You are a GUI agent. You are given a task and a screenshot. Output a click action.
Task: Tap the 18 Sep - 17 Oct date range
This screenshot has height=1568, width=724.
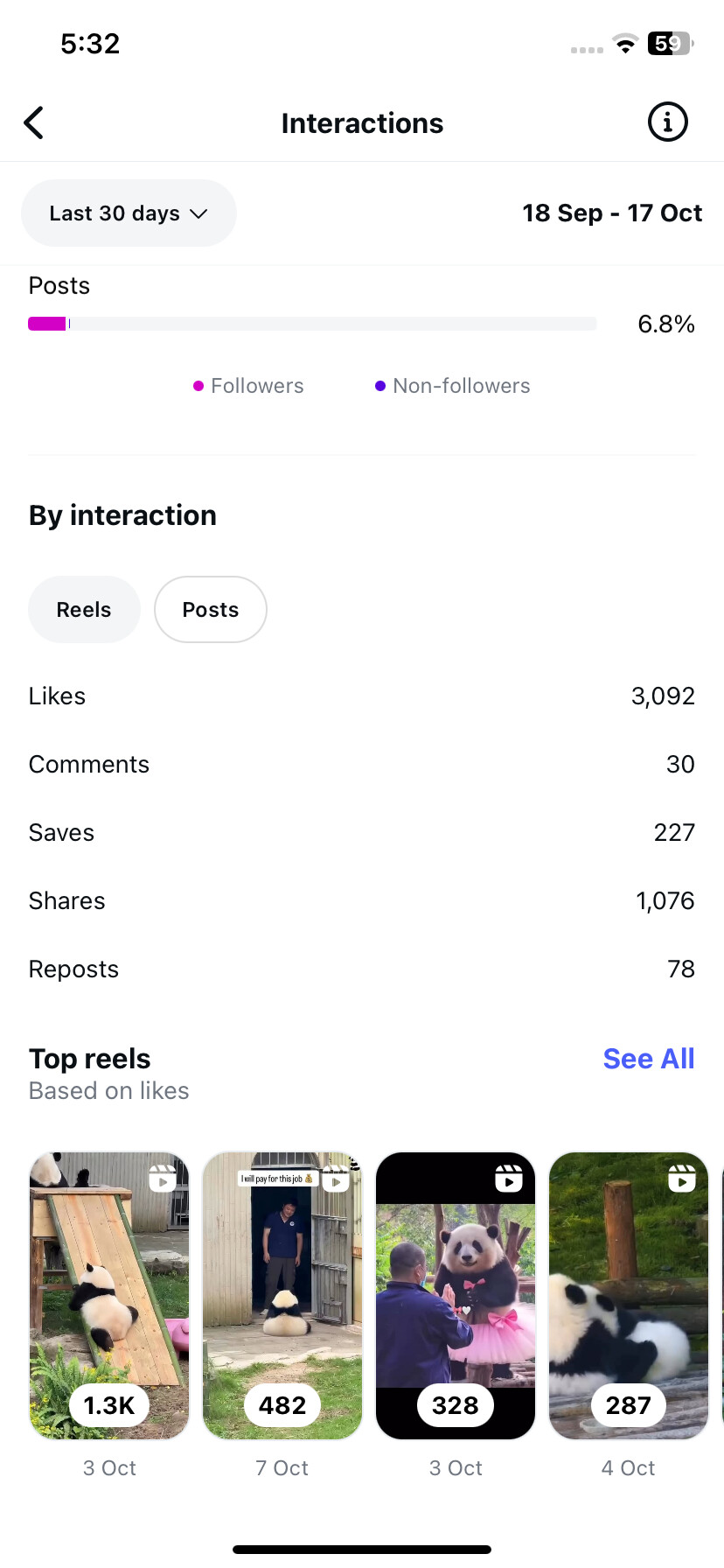612,213
